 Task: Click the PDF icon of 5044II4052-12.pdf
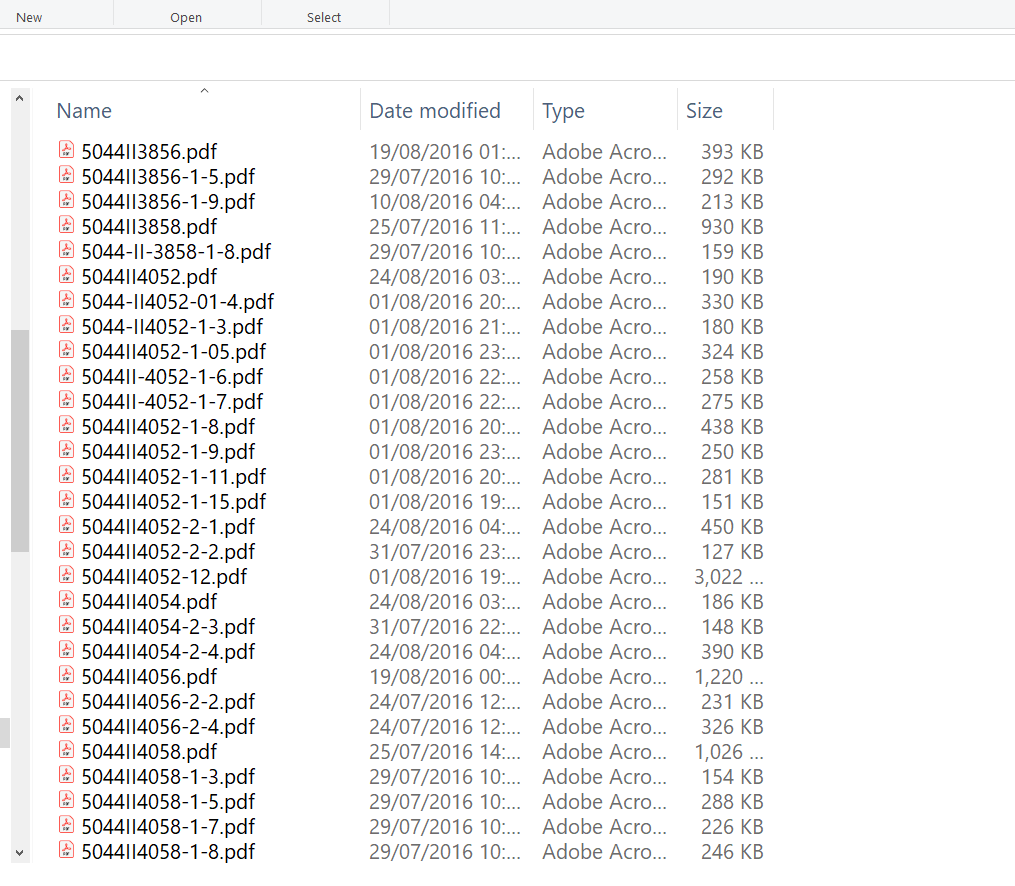(x=67, y=576)
